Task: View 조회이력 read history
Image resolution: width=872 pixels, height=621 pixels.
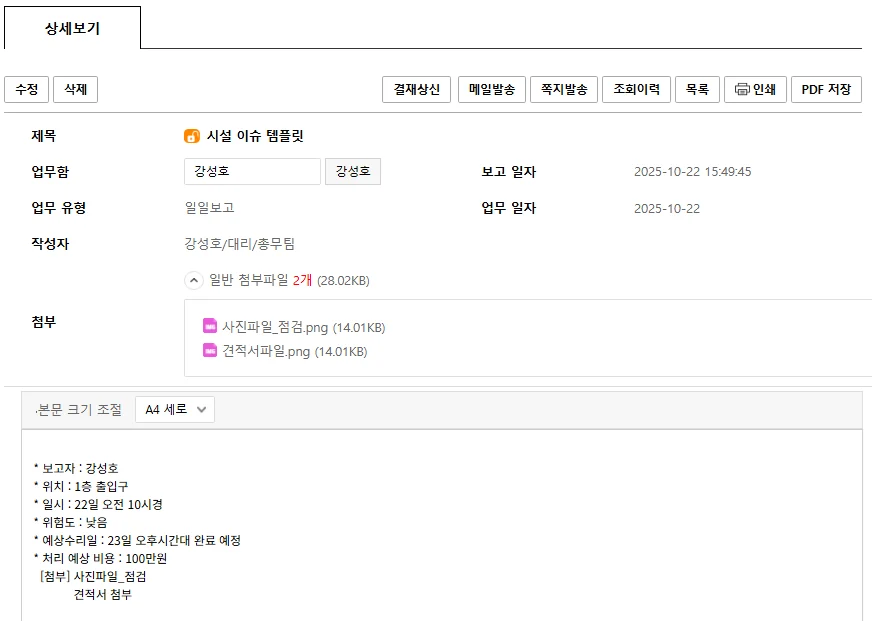Action: [x=636, y=89]
